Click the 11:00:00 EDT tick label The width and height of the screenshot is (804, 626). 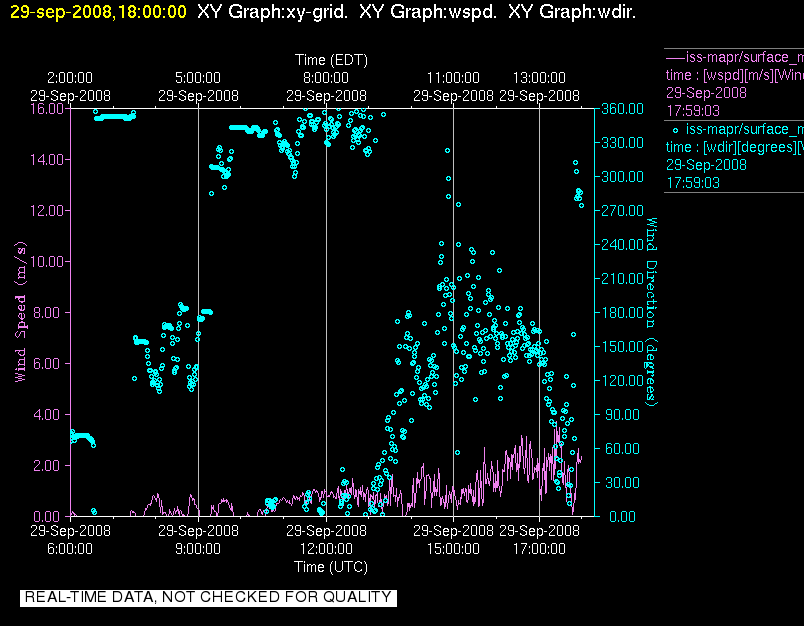[453, 78]
